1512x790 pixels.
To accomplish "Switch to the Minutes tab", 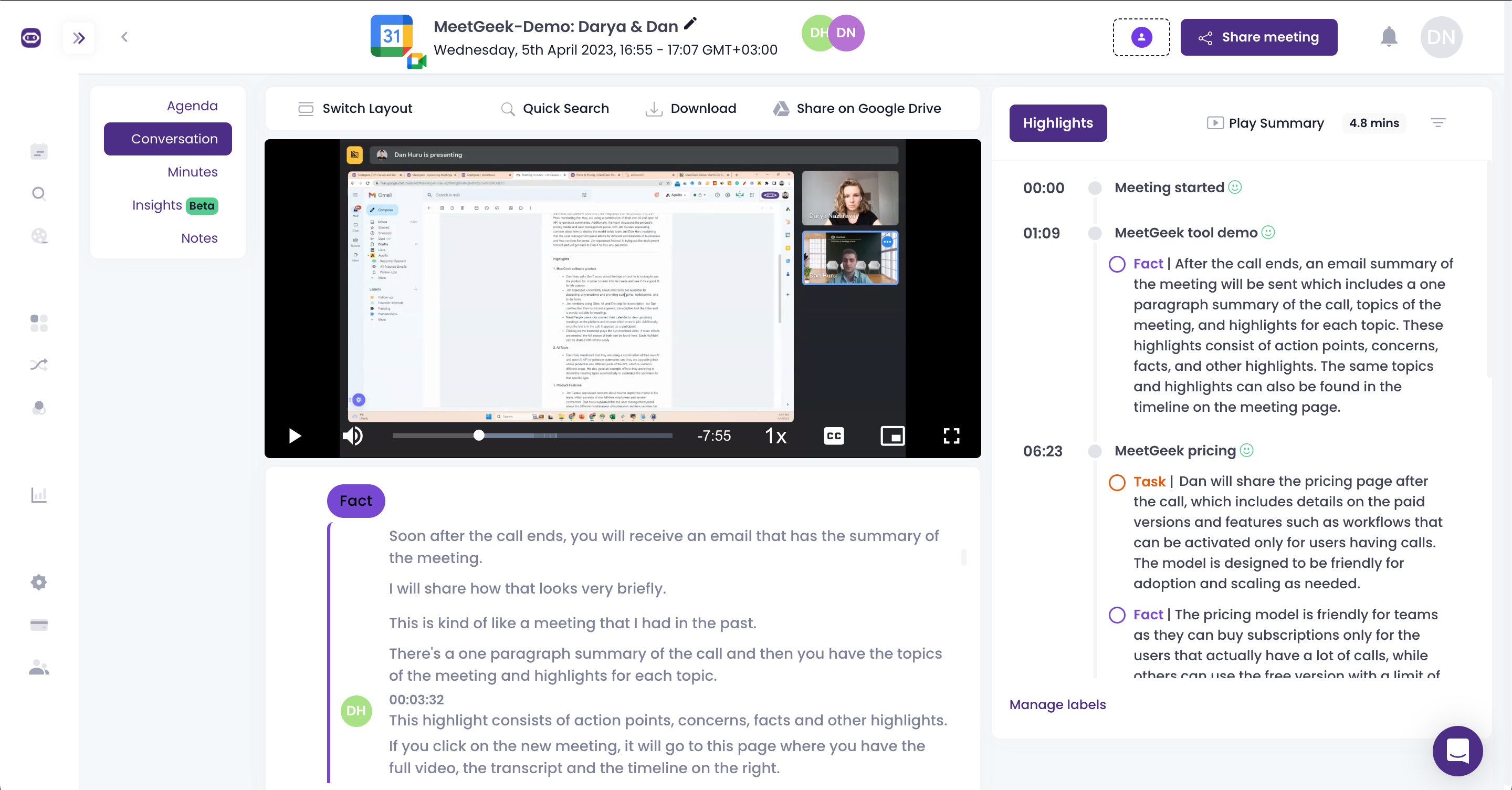I will (x=192, y=172).
